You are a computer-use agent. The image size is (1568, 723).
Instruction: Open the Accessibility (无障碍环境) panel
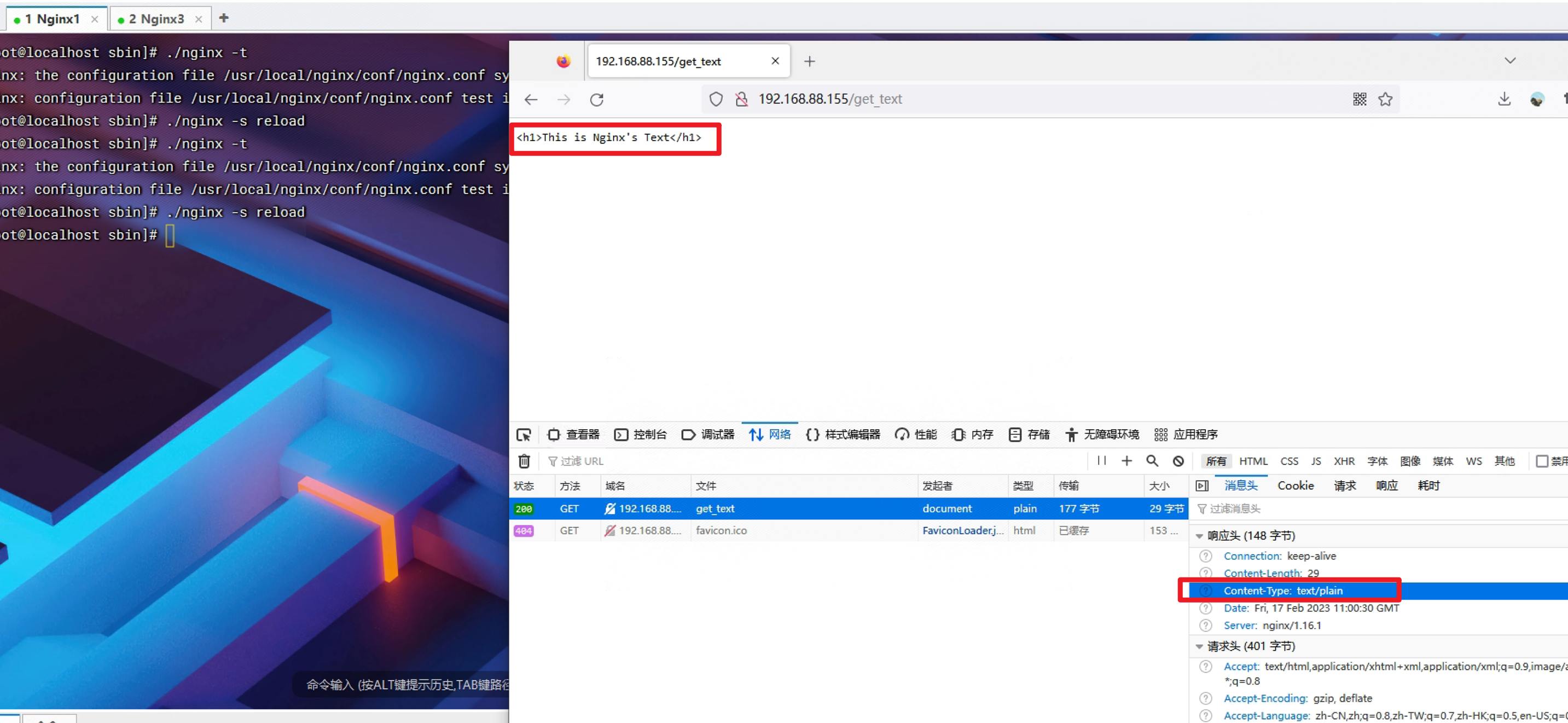(1102, 434)
